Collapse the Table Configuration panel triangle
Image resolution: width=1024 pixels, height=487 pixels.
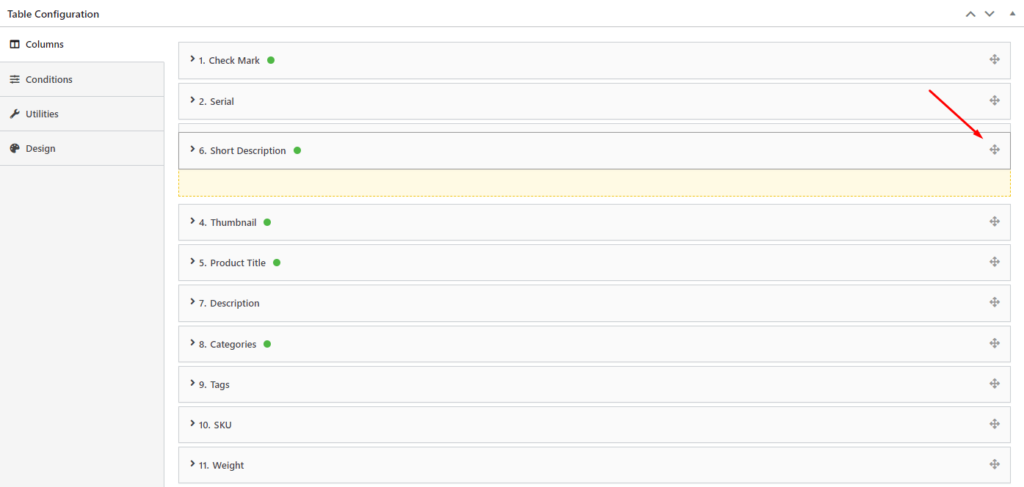point(1011,13)
